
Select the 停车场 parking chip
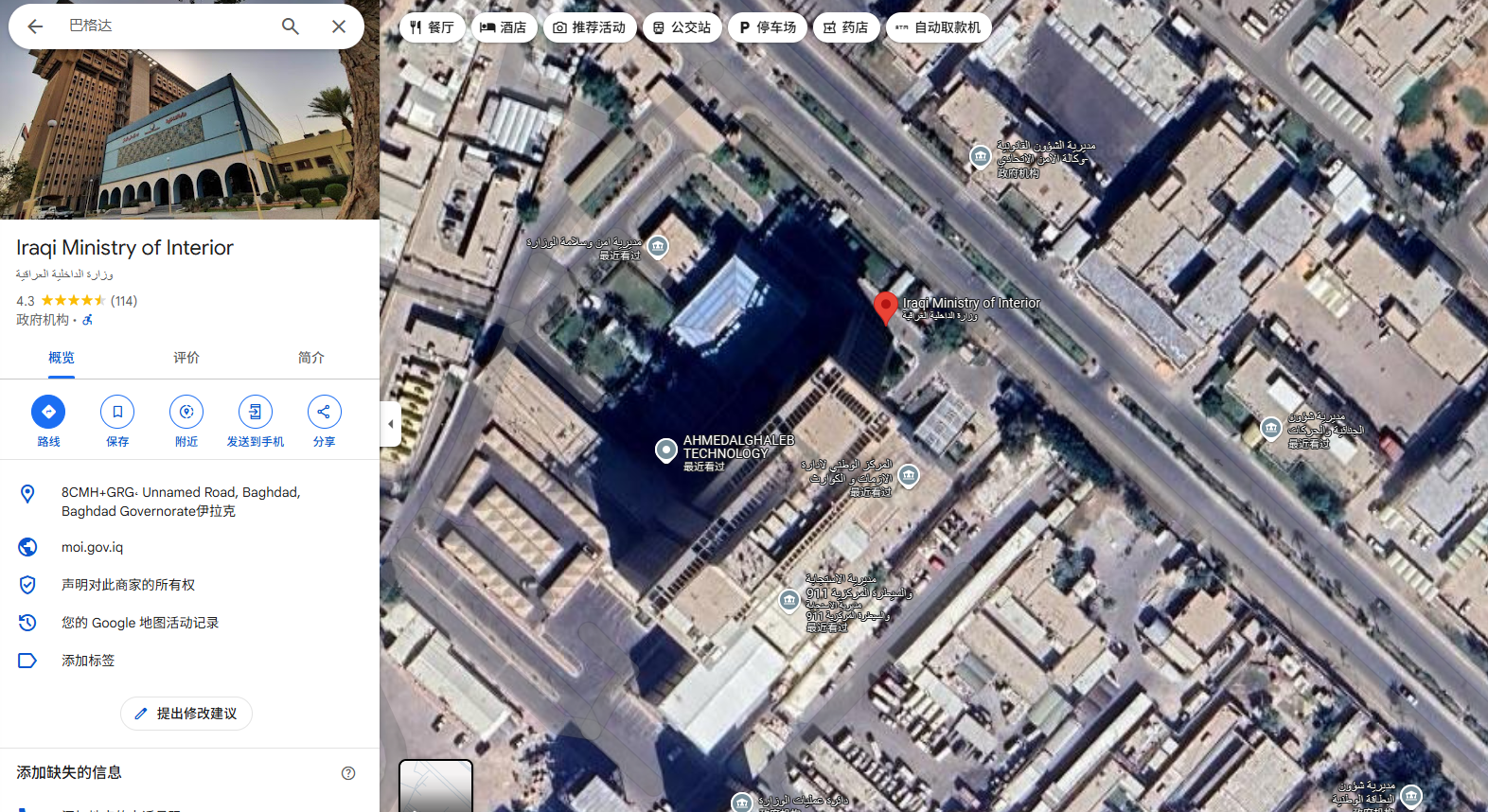(768, 27)
